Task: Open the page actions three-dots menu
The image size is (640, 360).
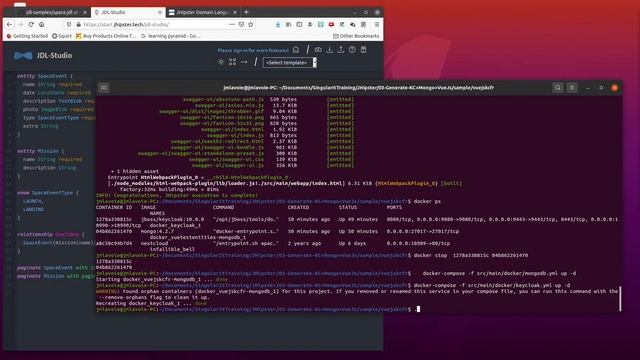Action: point(231,24)
